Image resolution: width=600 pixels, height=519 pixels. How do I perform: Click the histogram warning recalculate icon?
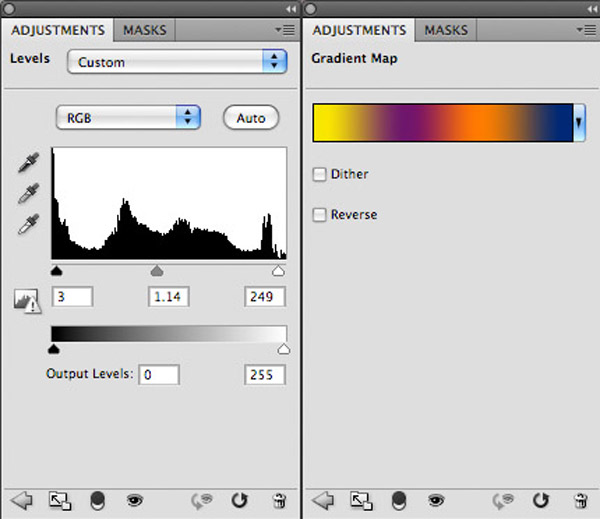coord(27,301)
